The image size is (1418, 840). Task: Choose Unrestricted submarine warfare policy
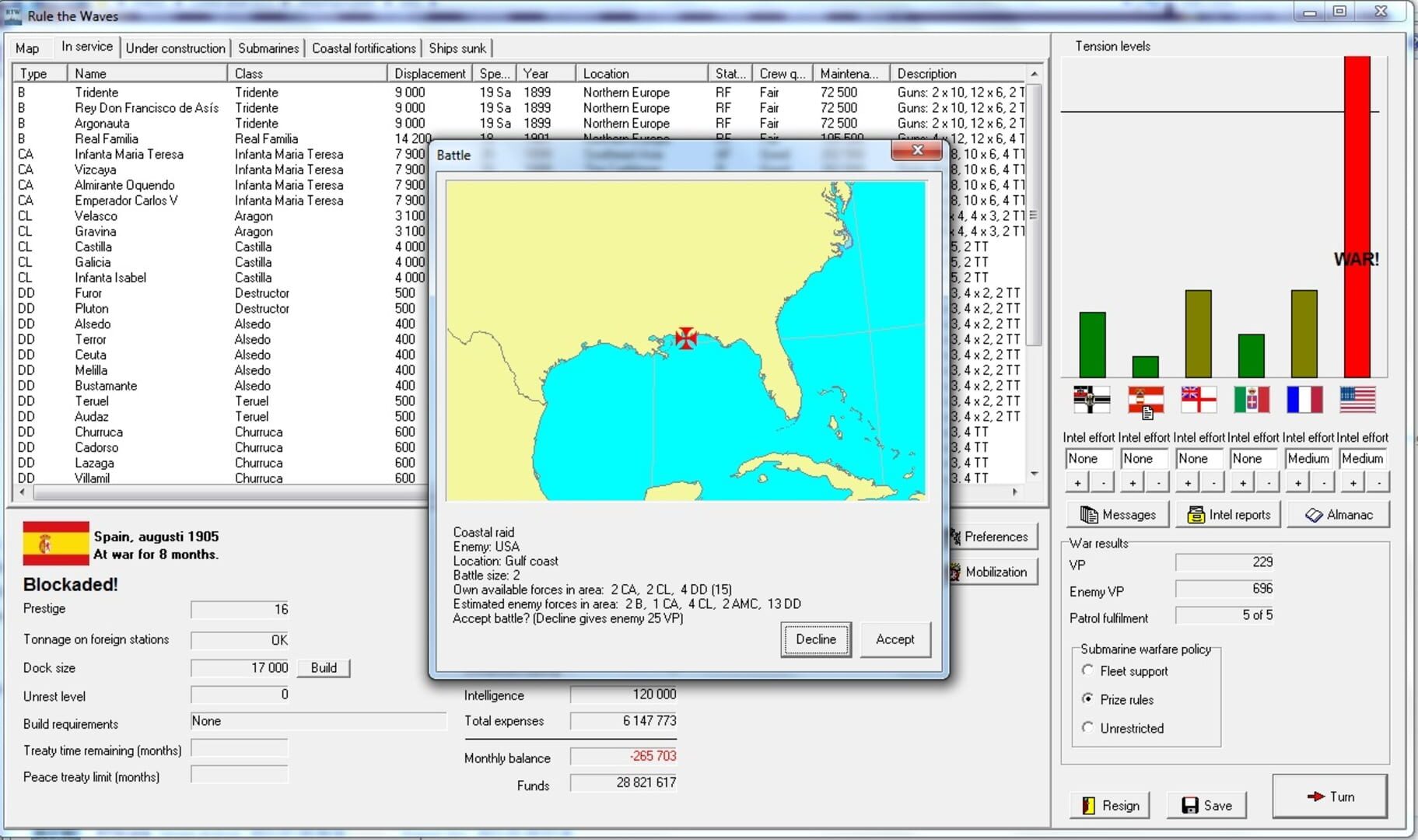(x=1087, y=728)
